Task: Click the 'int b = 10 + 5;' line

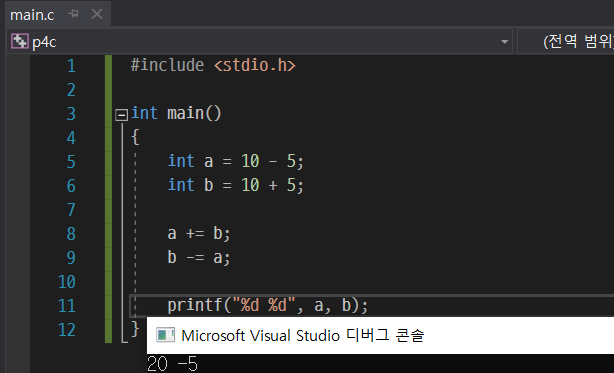Action: (x=235, y=185)
